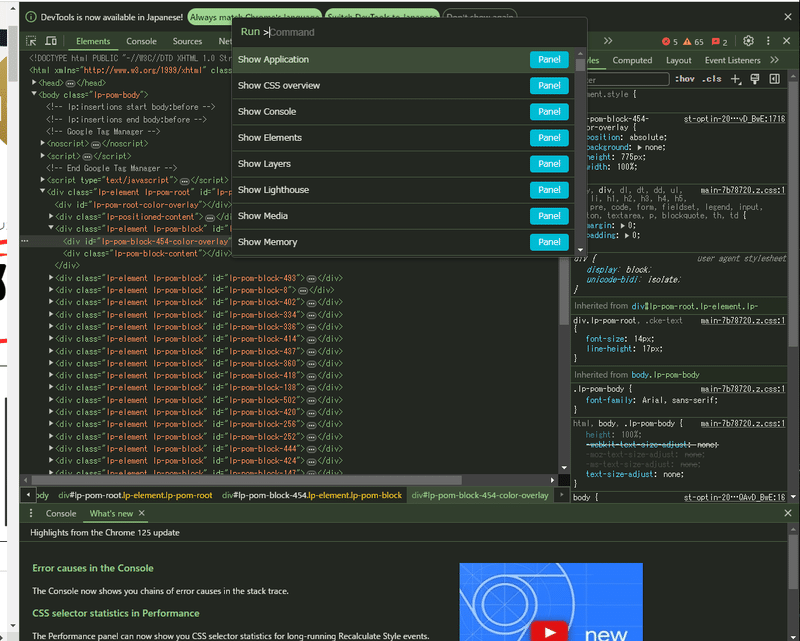The image size is (800, 641).
Task: Dismiss the Japanese language infobar
Action: click(x=788, y=17)
